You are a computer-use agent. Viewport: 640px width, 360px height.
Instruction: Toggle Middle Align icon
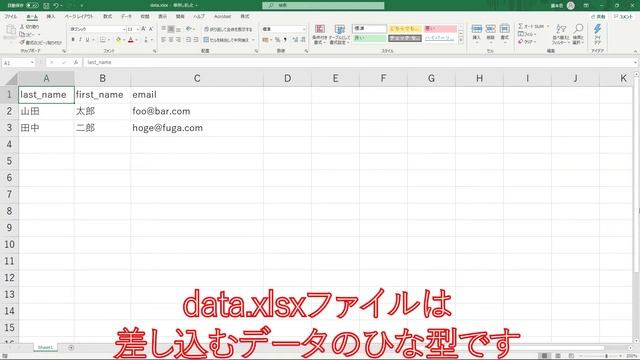coord(171,29)
